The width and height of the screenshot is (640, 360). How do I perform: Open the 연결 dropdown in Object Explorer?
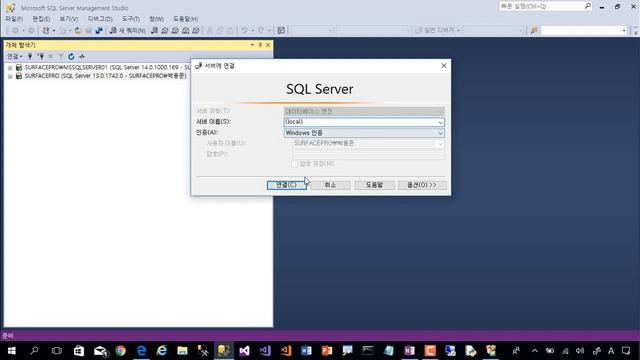(x=15, y=56)
